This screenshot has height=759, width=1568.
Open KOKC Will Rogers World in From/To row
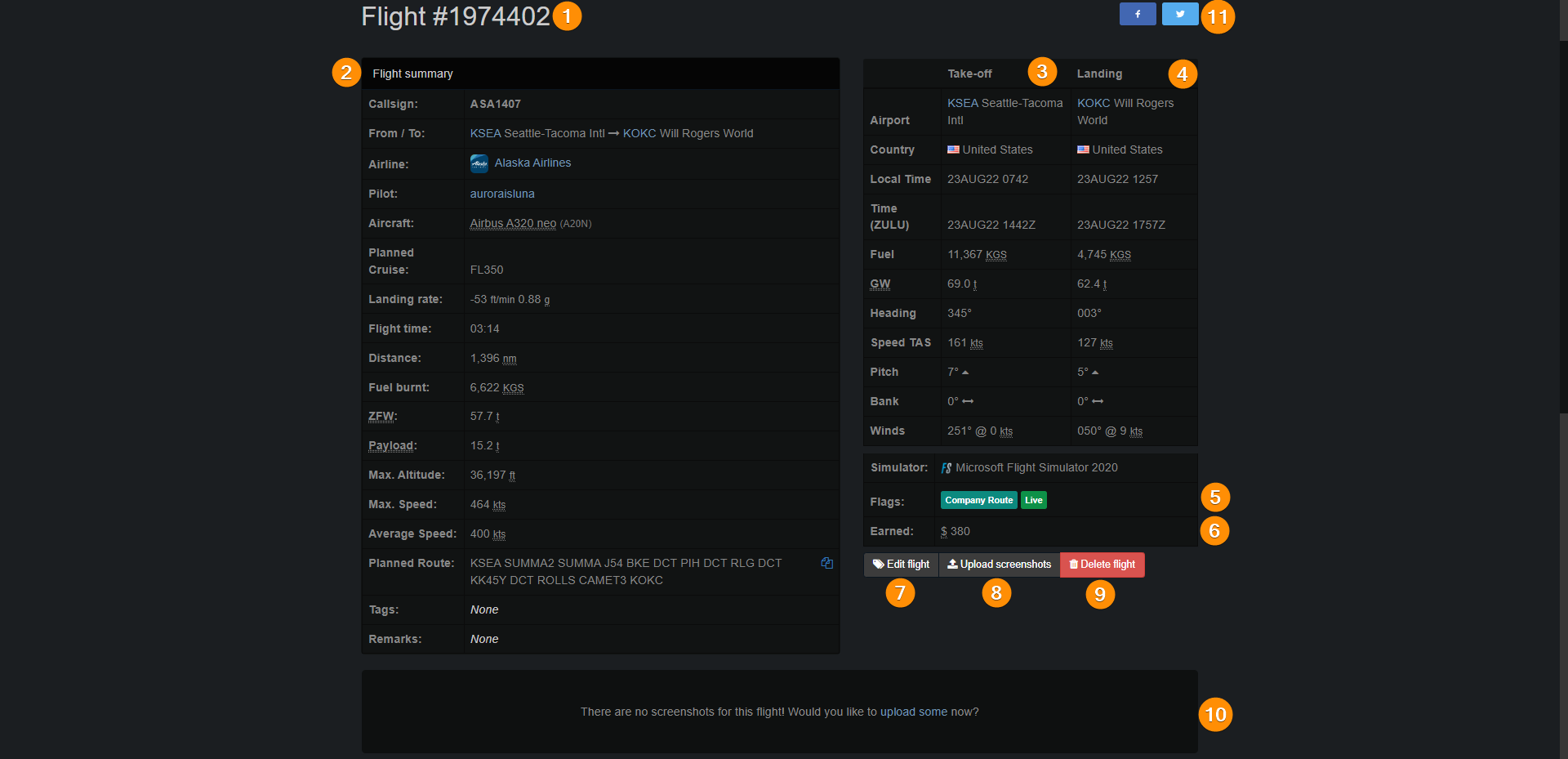click(x=688, y=133)
